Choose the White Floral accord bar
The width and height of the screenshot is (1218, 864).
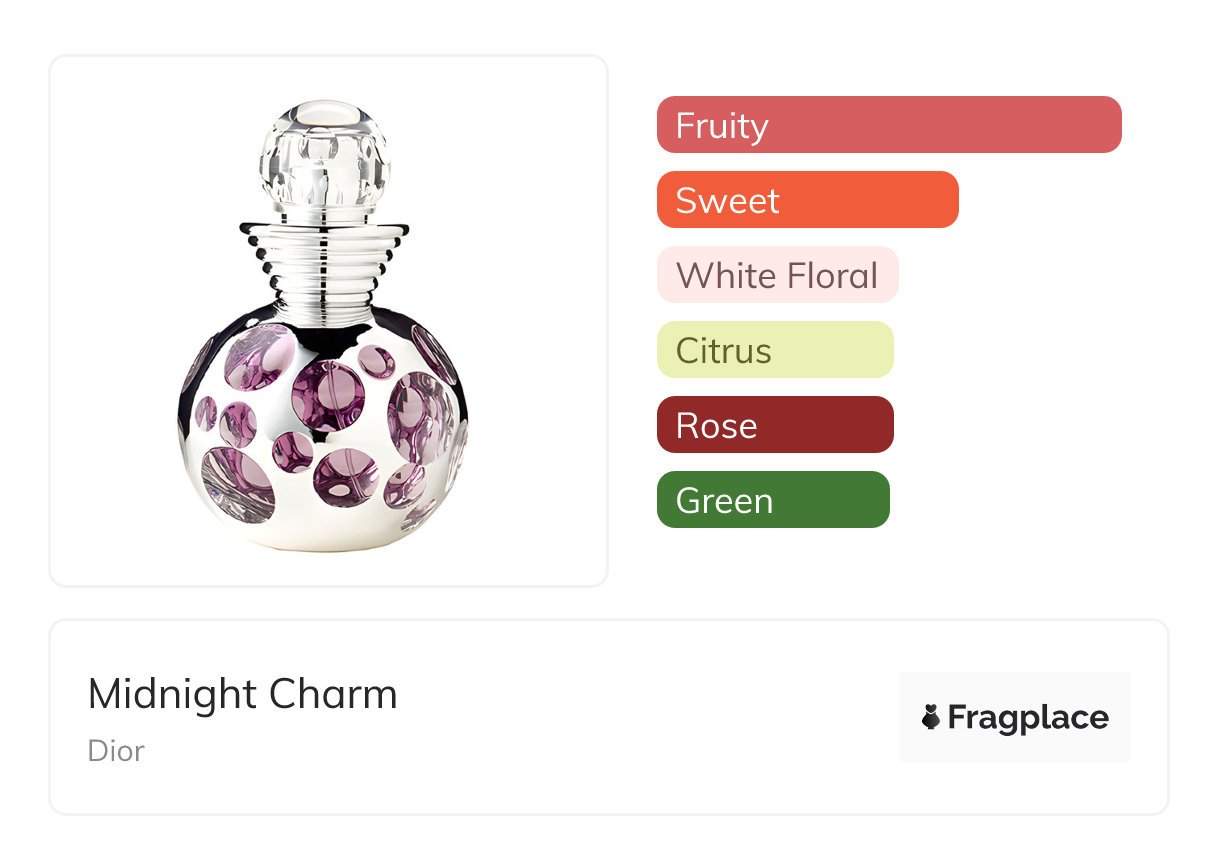coord(777,275)
